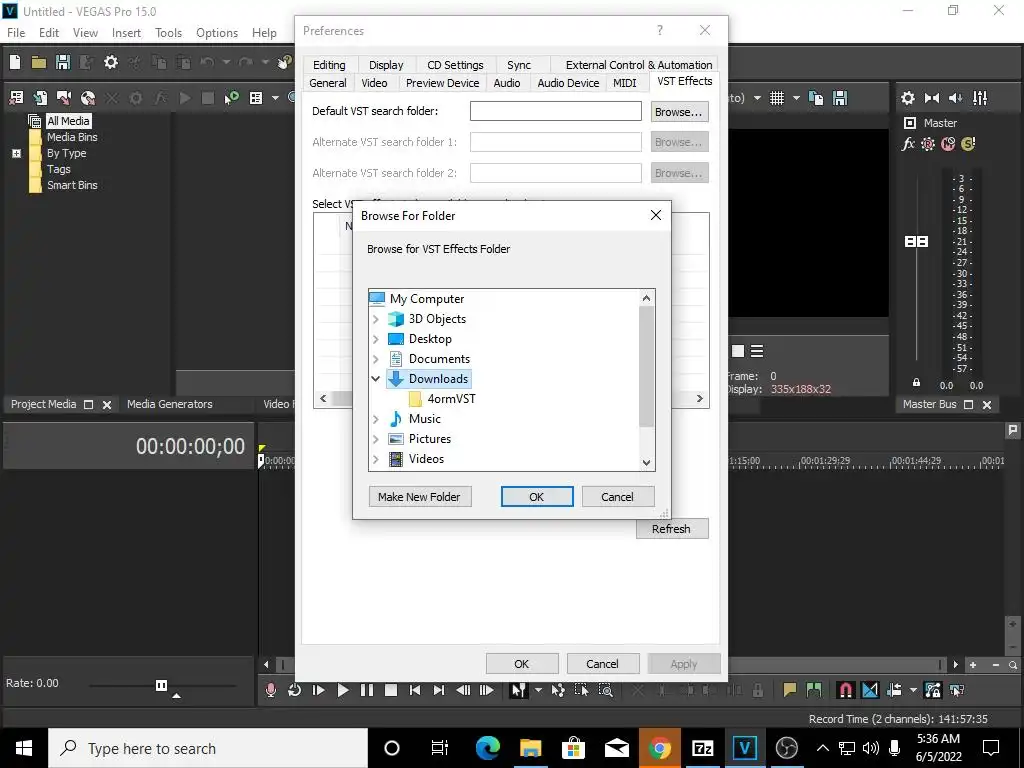This screenshot has height=768, width=1024.
Task: Open the preview quality dropdown arrow
Action: click(757, 98)
